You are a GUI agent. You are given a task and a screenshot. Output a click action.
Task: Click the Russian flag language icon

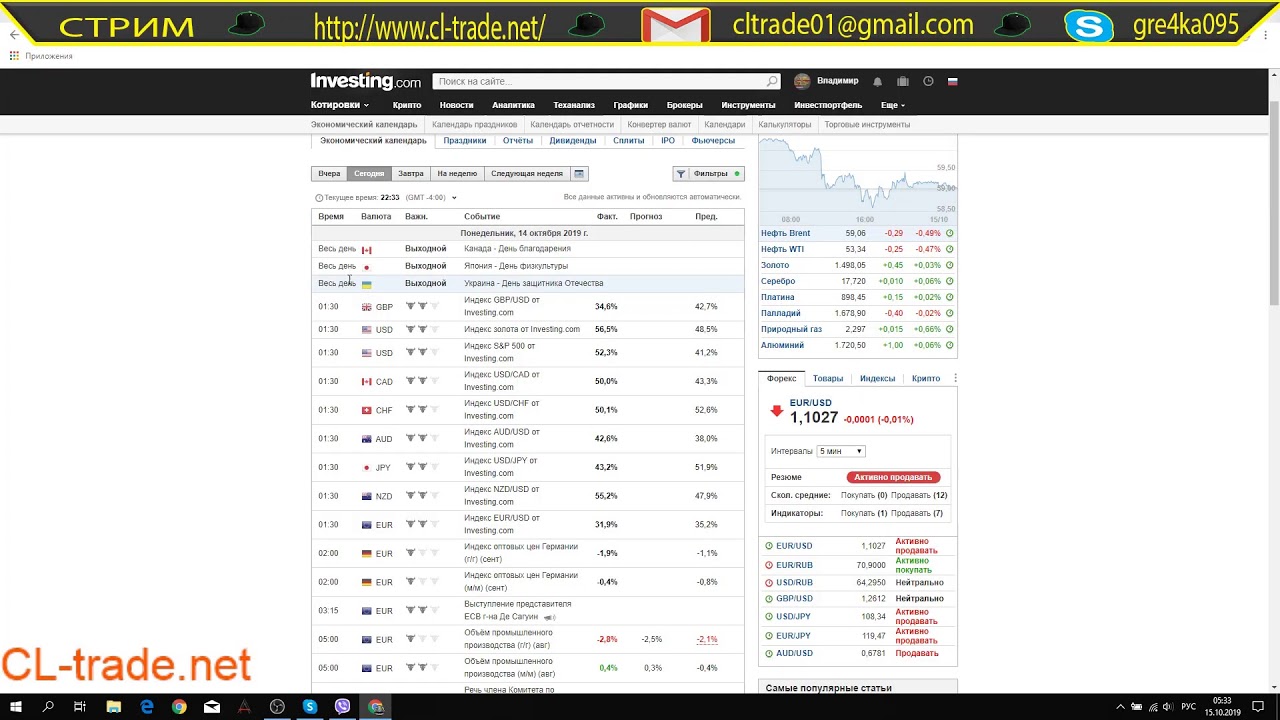pos(952,81)
